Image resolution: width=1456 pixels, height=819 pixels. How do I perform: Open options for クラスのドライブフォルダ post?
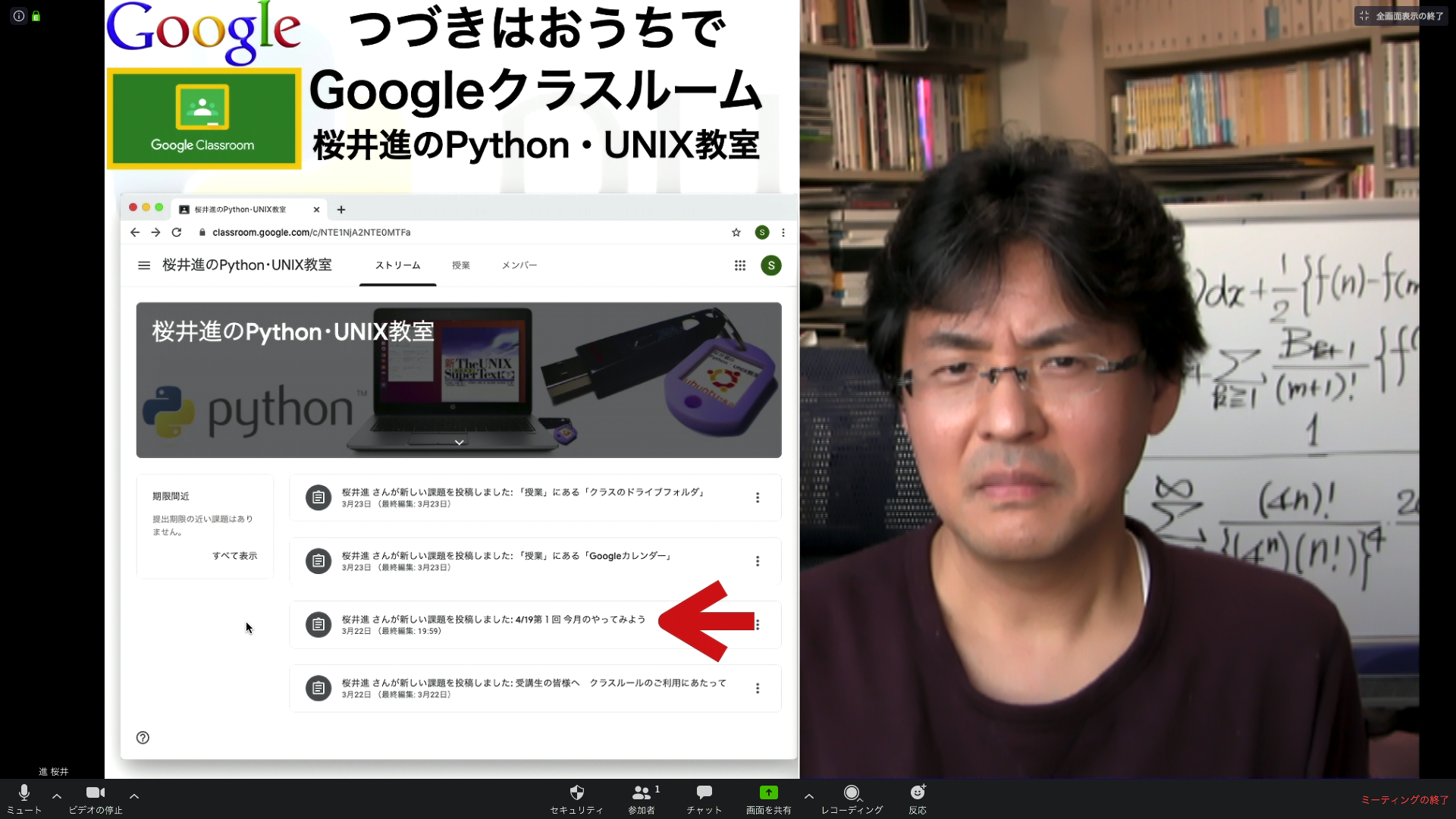point(757,497)
